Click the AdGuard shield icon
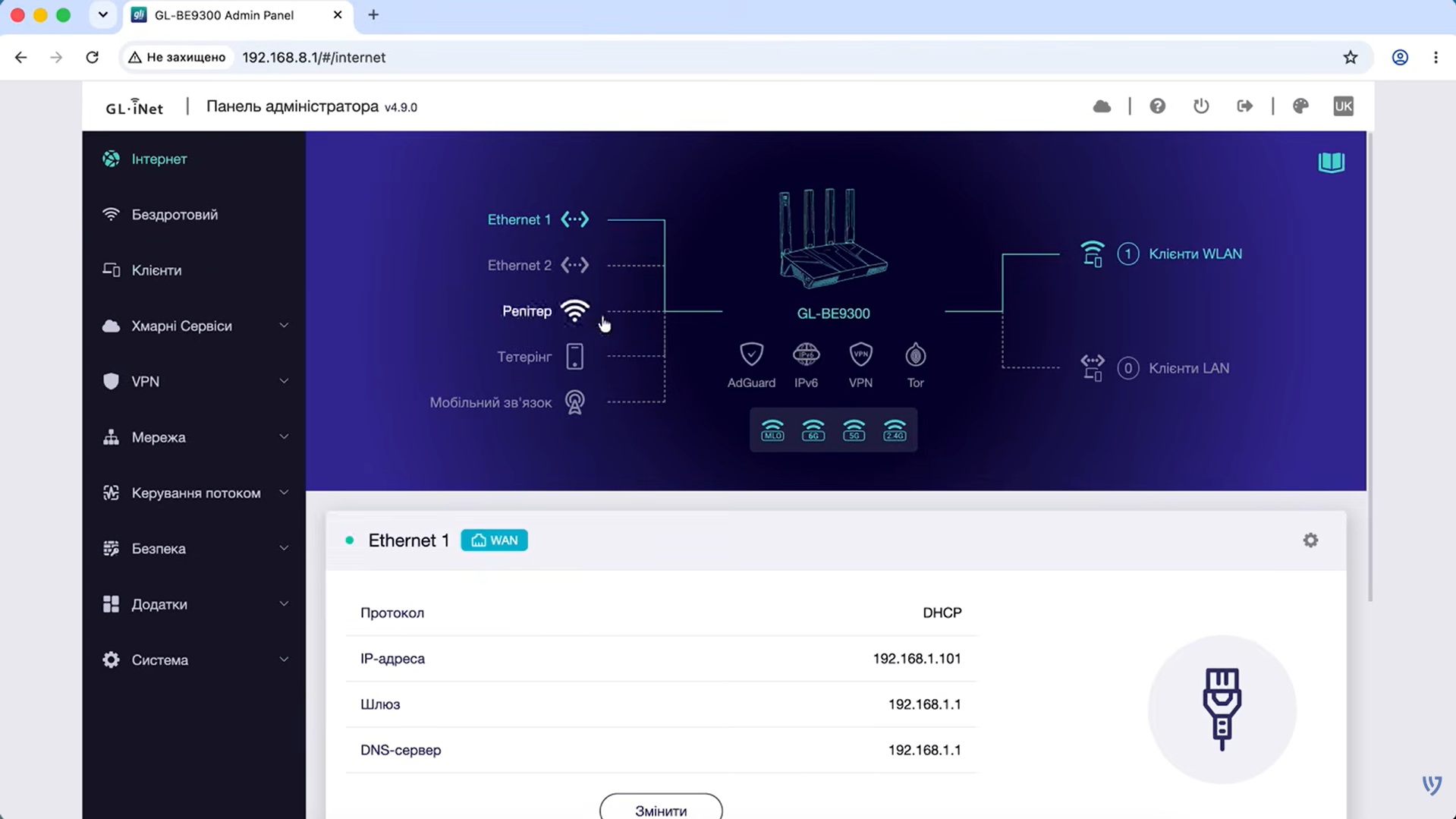1456x819 pixels. (x=751, y=354)
